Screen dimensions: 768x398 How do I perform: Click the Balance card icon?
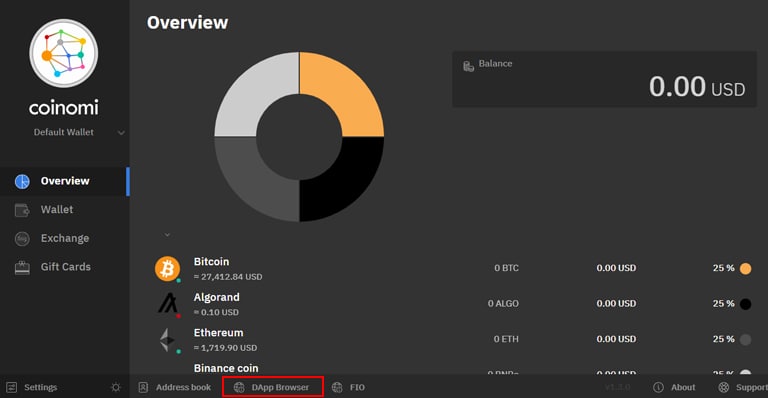468,66
